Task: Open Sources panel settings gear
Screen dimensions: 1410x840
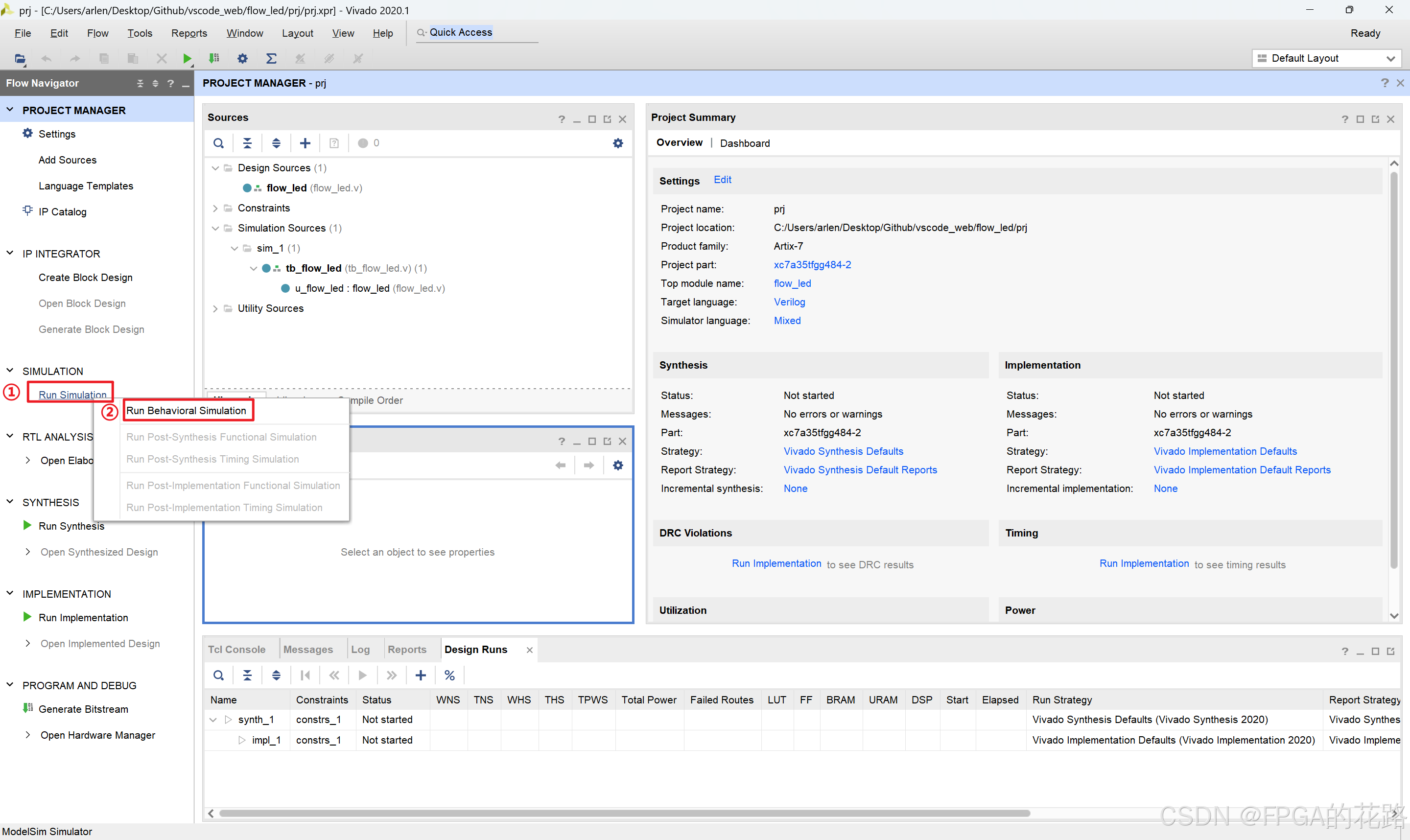Action: (x=618, y=143)
